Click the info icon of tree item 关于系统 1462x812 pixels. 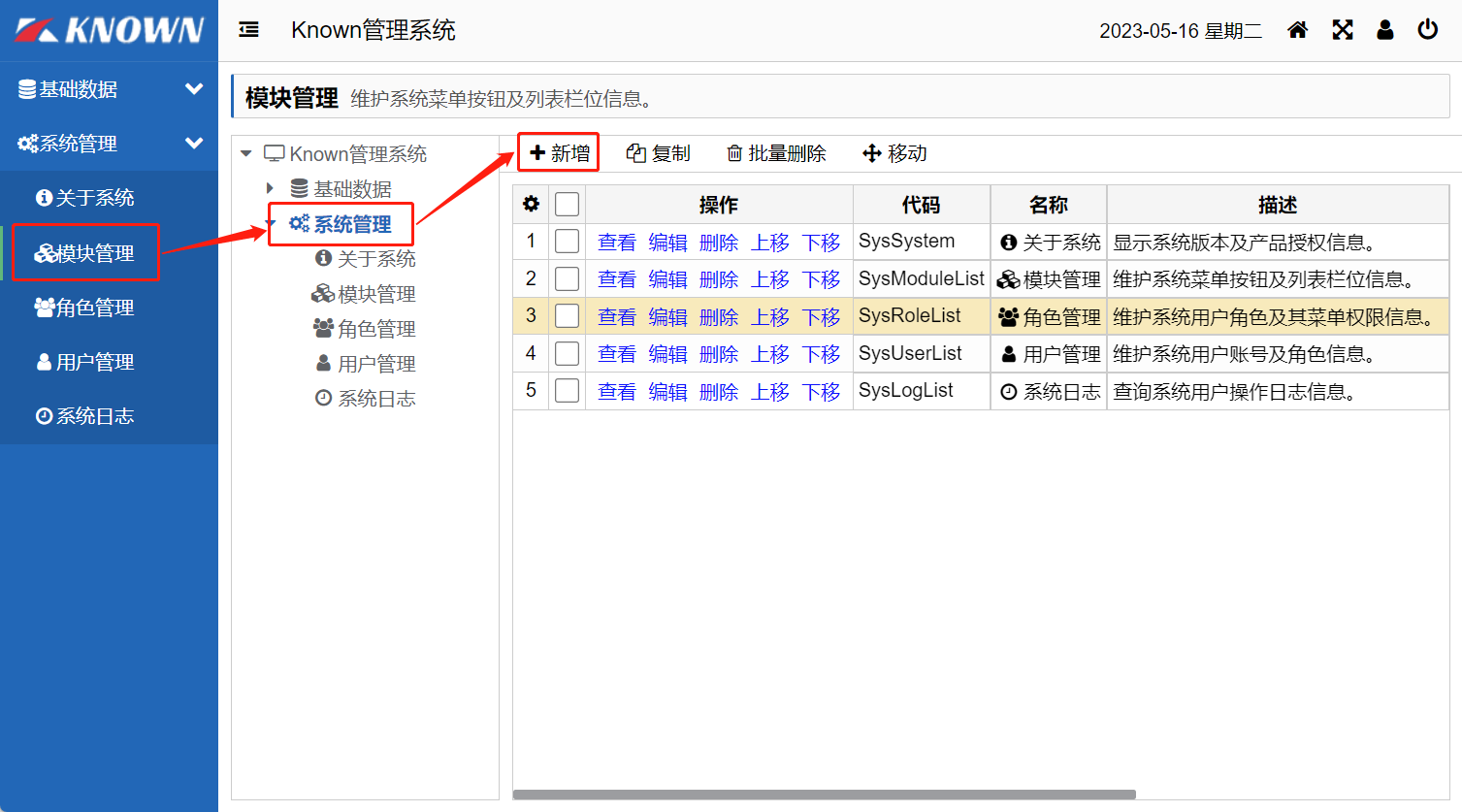pos(324,258)
